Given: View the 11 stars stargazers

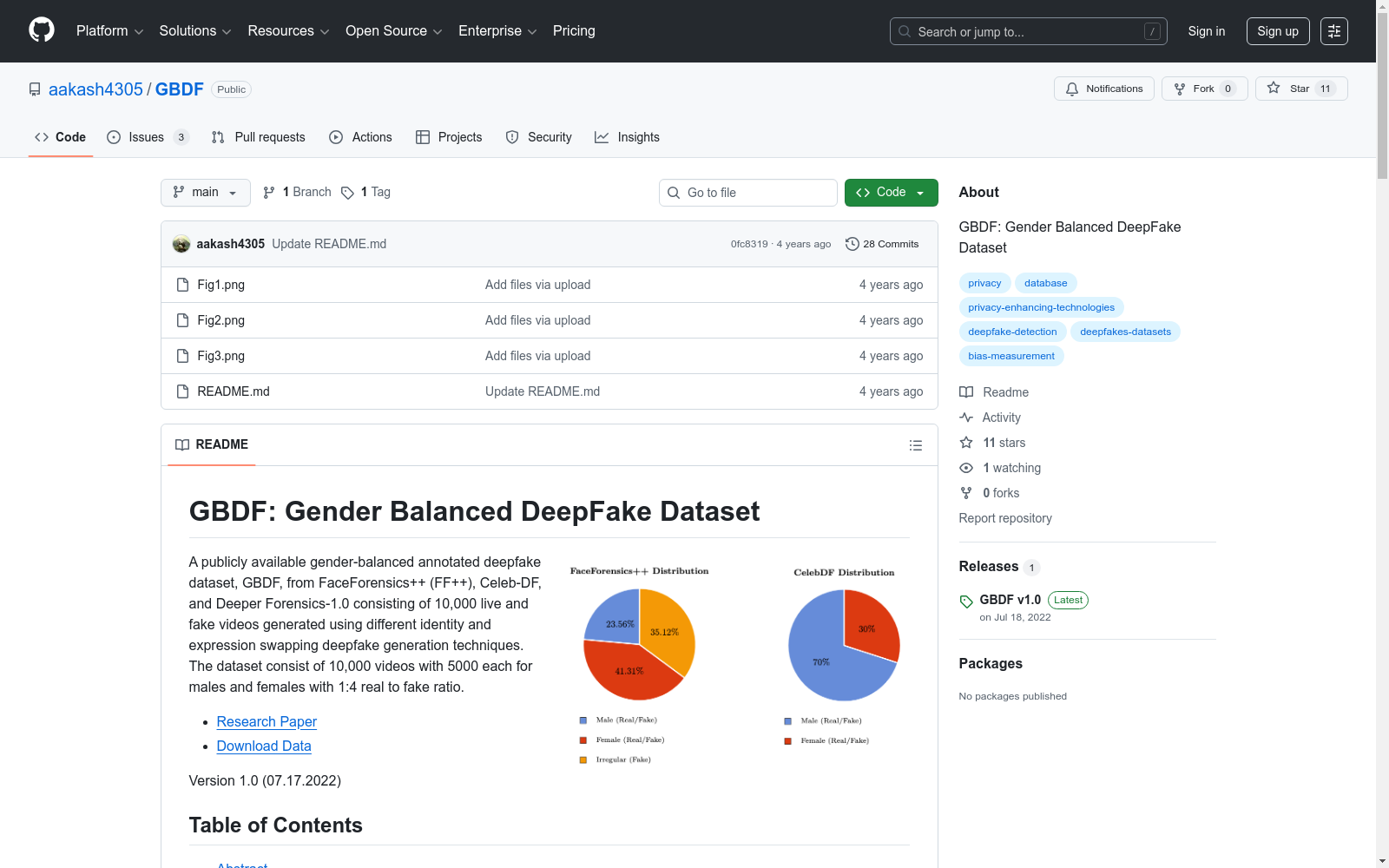Looking at the screenshot, I should click(x=992, y=443).
